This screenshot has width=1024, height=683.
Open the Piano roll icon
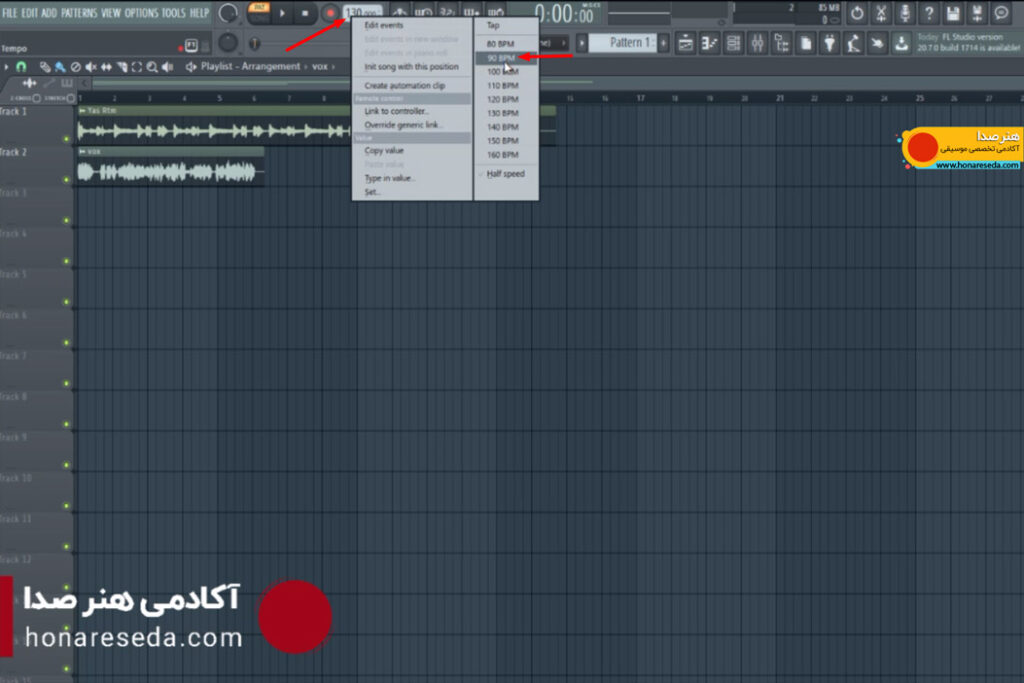tap(709, 44)
